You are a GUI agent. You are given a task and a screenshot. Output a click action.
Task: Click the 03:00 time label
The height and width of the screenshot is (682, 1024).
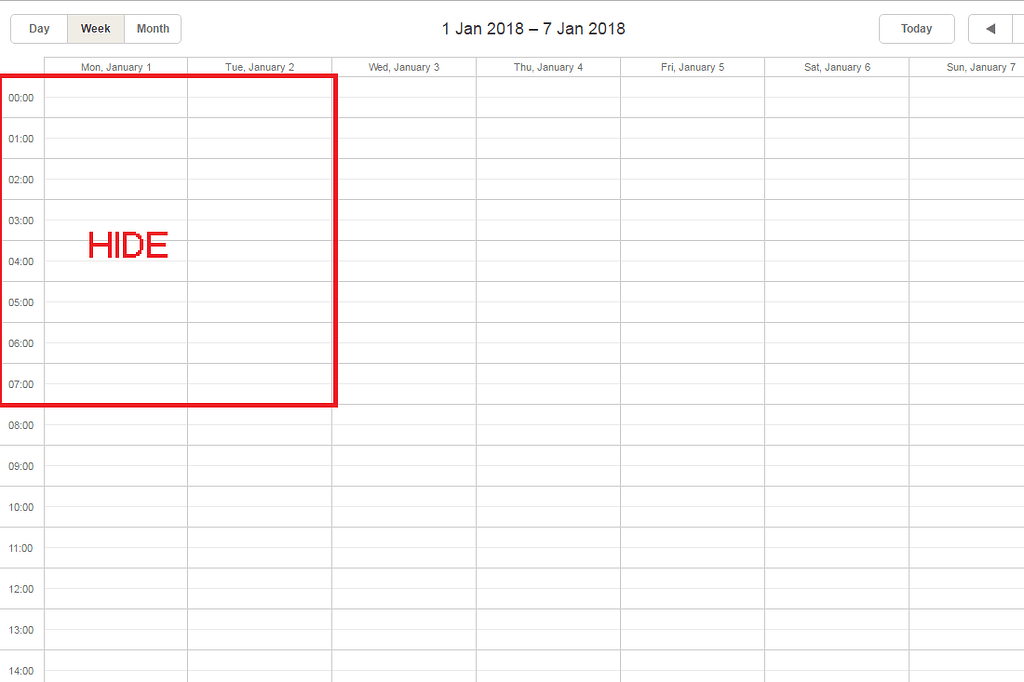[21, 221]
